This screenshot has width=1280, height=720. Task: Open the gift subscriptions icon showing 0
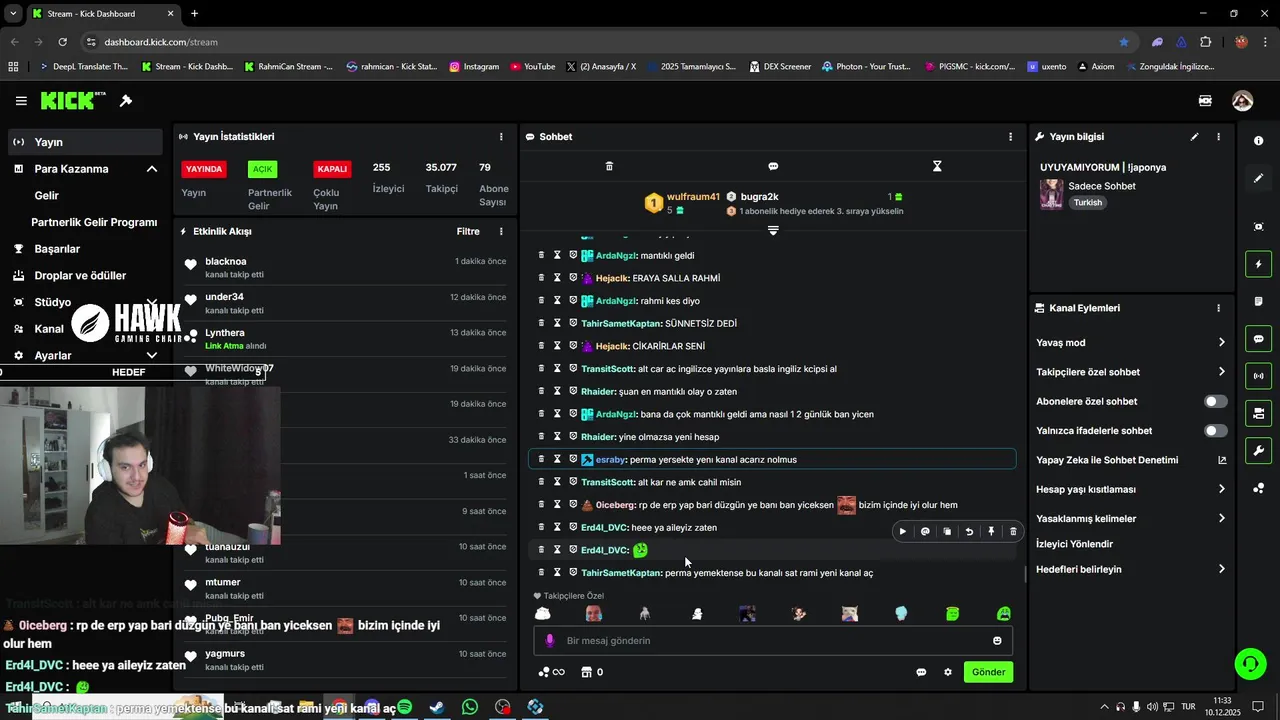point(592,672)
